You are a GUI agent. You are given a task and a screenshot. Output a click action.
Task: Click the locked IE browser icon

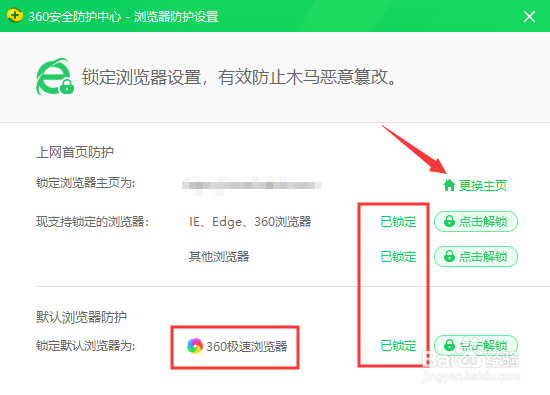pos(55,77)
